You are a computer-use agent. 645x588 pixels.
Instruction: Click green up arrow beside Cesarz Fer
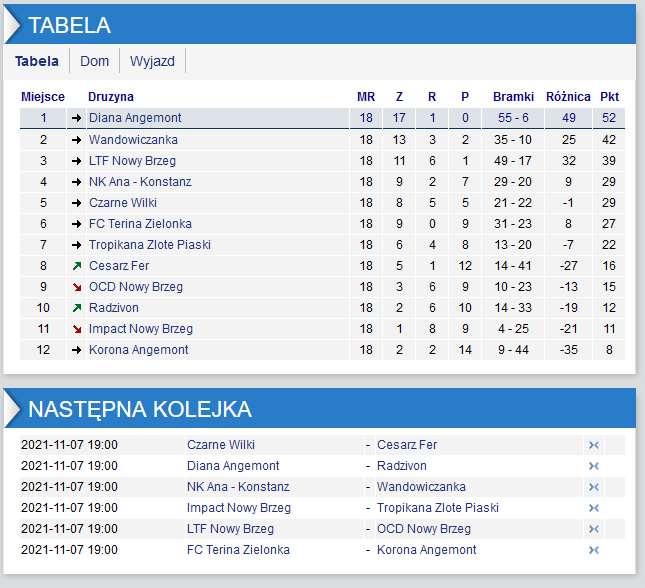[76, 266]
